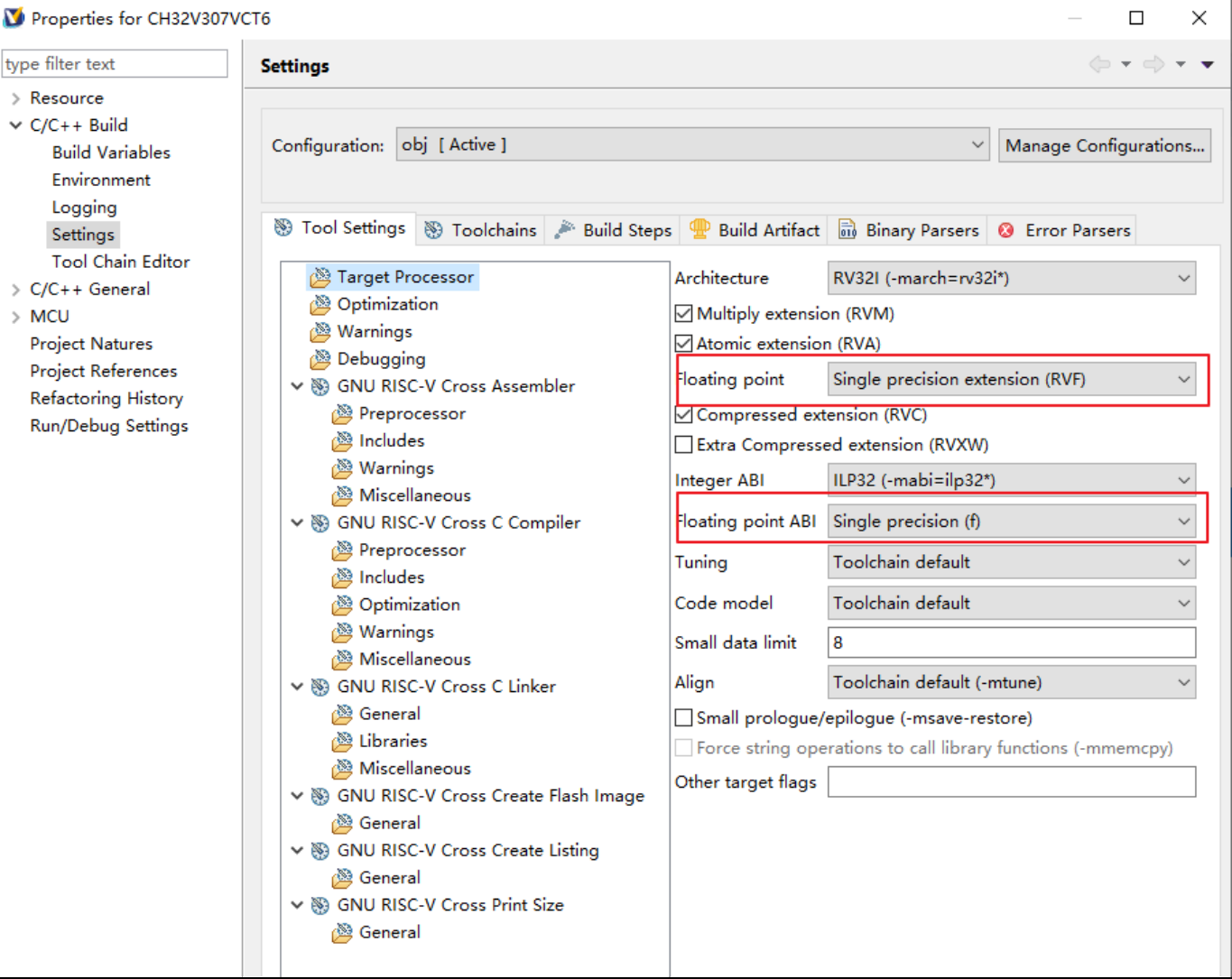Select Run/Debug Settings in the sidebar
1232x979 pixels.
click(x=109, y=426)
